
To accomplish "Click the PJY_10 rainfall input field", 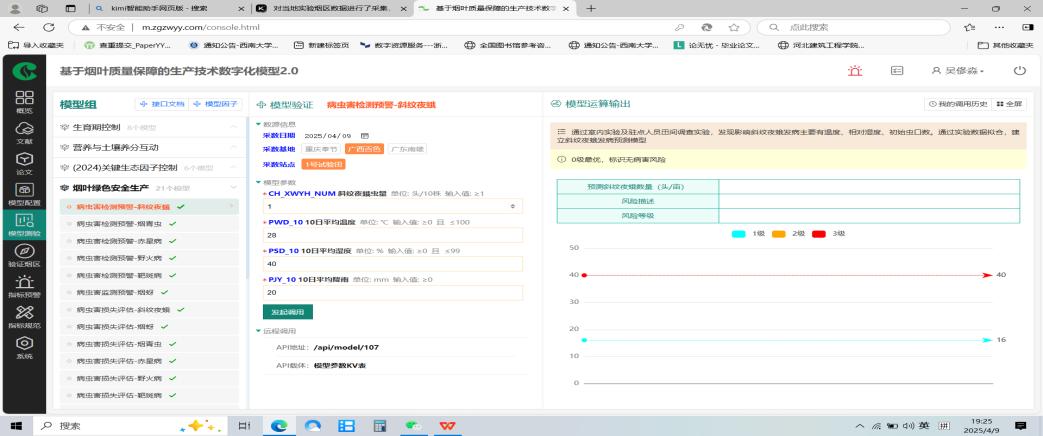I will [392, 292].
